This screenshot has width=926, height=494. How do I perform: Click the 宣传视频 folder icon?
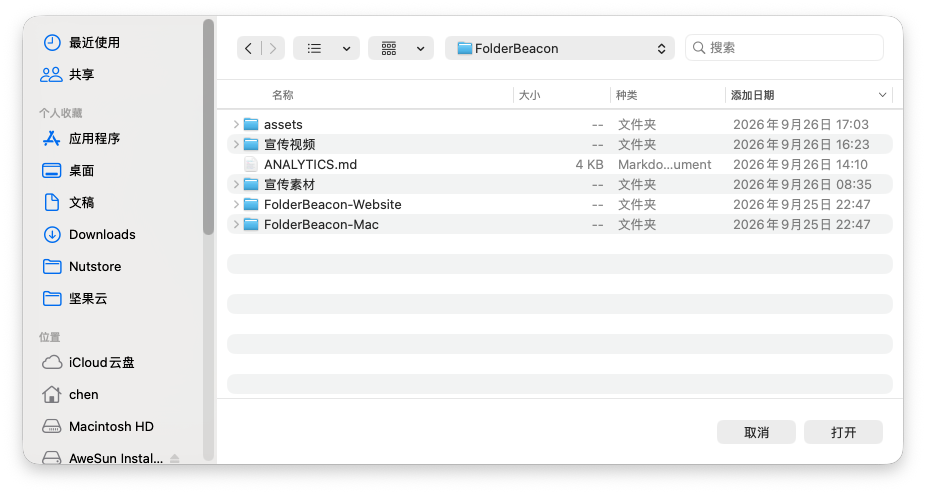pyautogui.click(x=251, y=144)
